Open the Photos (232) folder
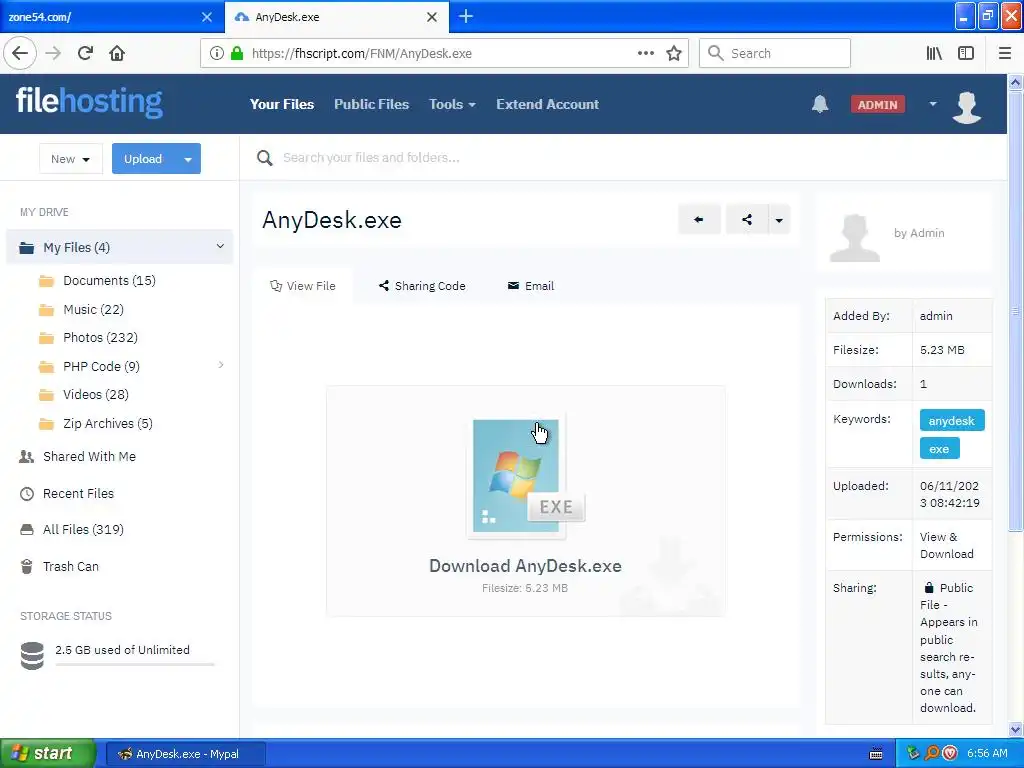 100,337
